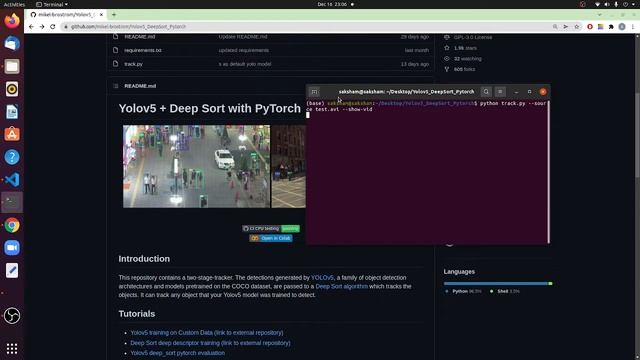The width and height of the screenshot is (640, 360).
Task: Open the Files manager in the dock
Action: (x=12, y=66)
